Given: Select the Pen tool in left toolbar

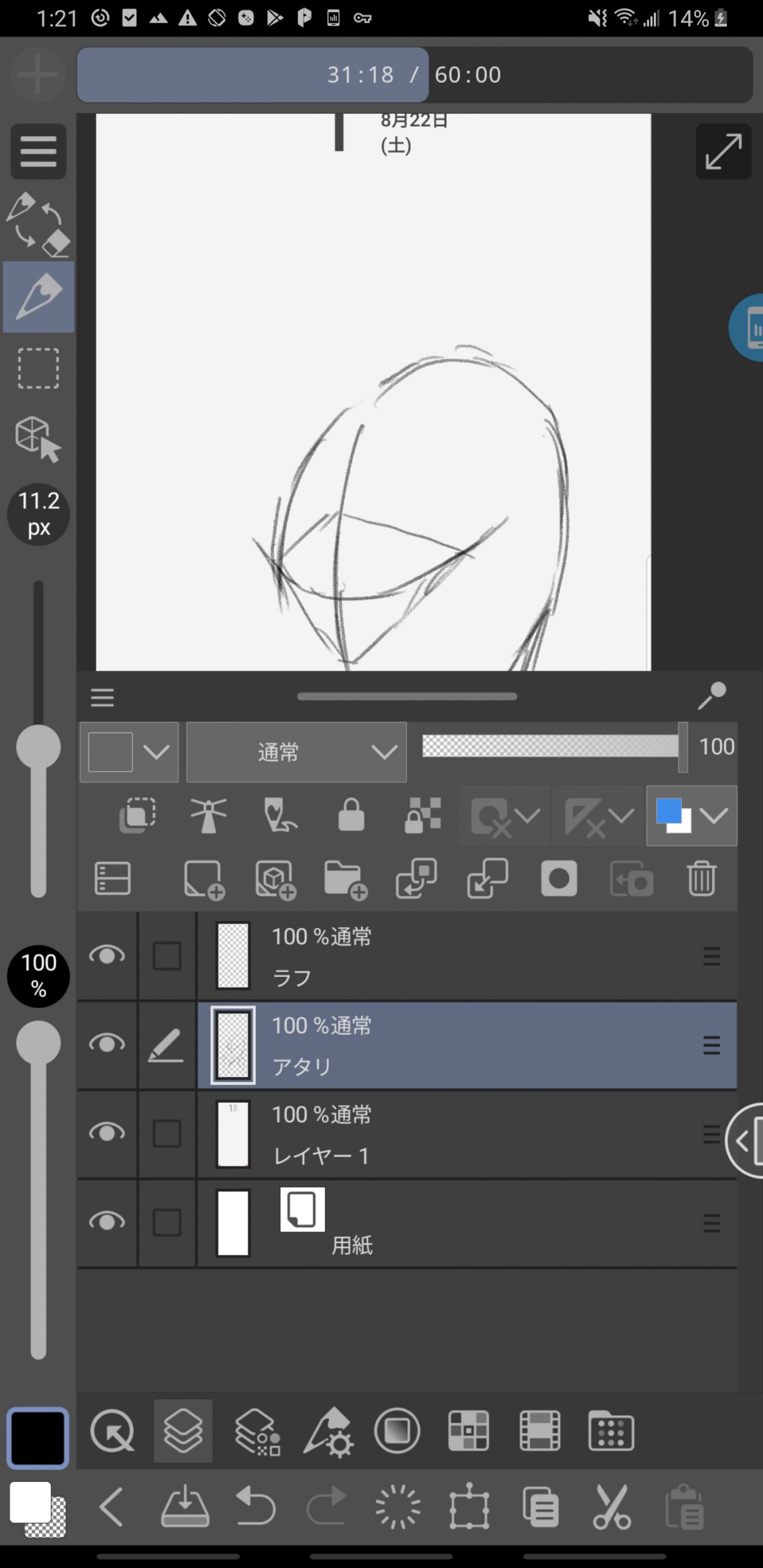Looking at the screenshot, I should (x=38, y=297).
